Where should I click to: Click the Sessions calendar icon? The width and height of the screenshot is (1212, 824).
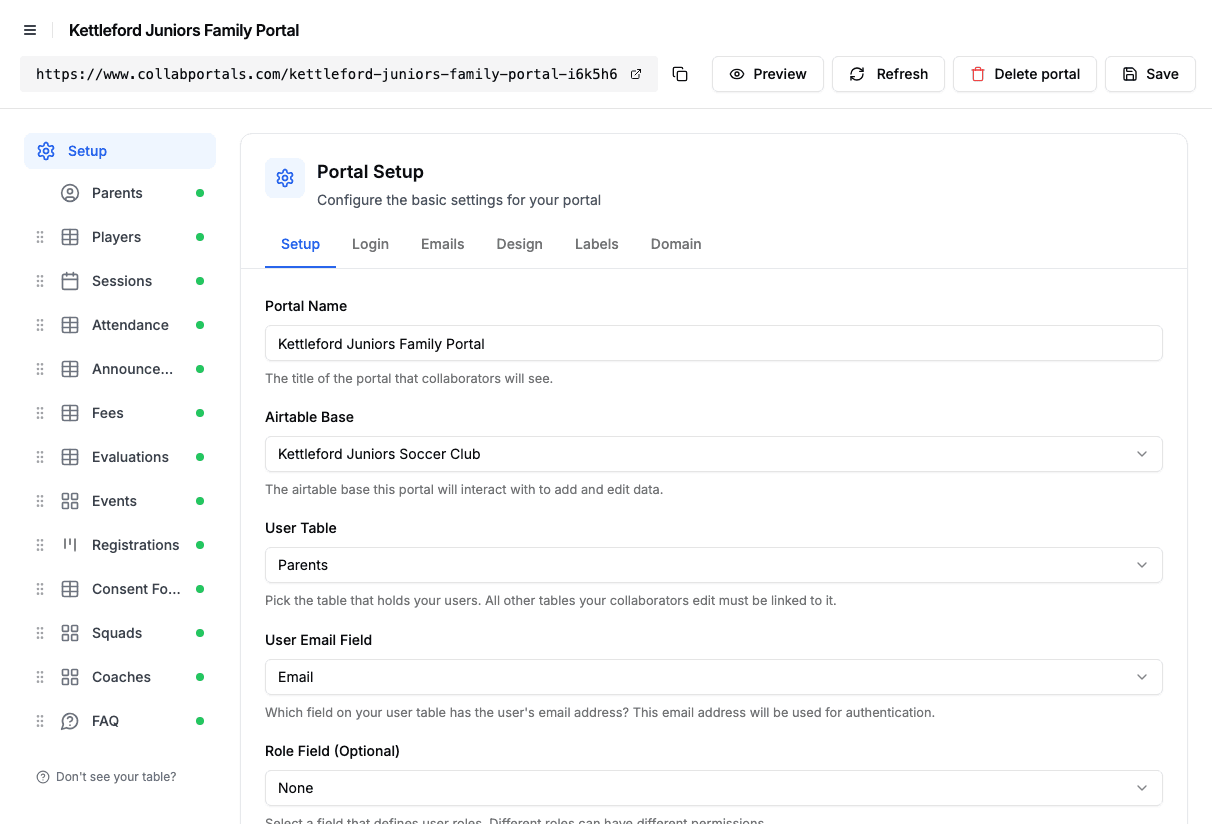click(70, 281)
